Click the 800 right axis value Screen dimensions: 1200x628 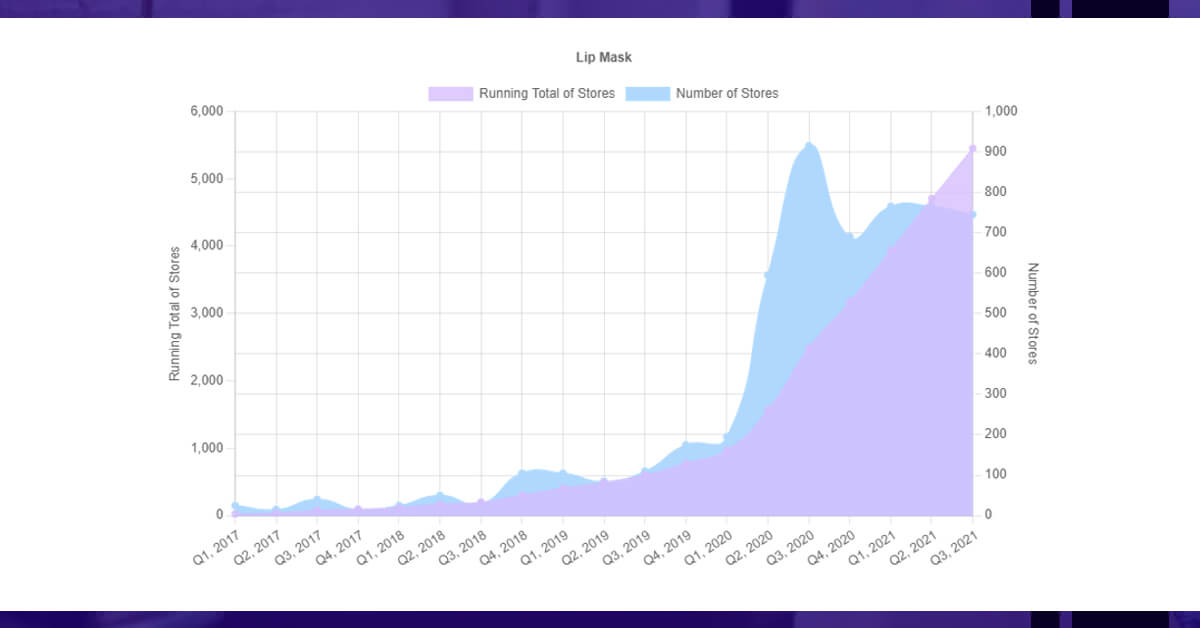tap(997, 192)
